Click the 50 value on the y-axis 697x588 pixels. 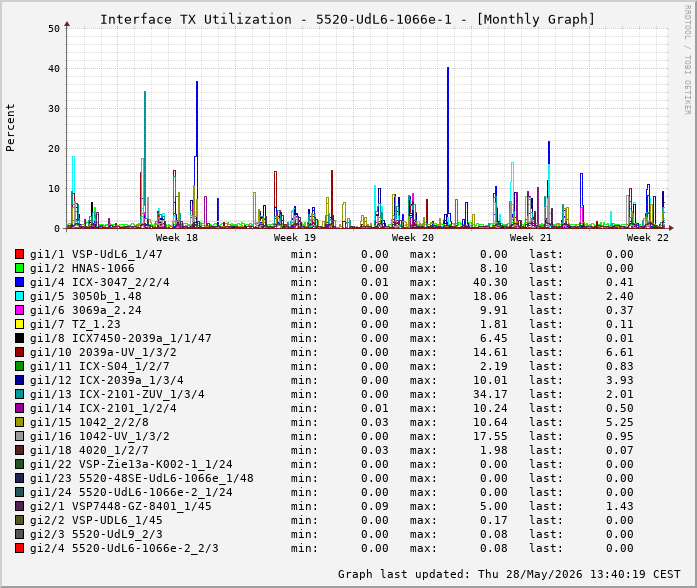tap(54, 29)
